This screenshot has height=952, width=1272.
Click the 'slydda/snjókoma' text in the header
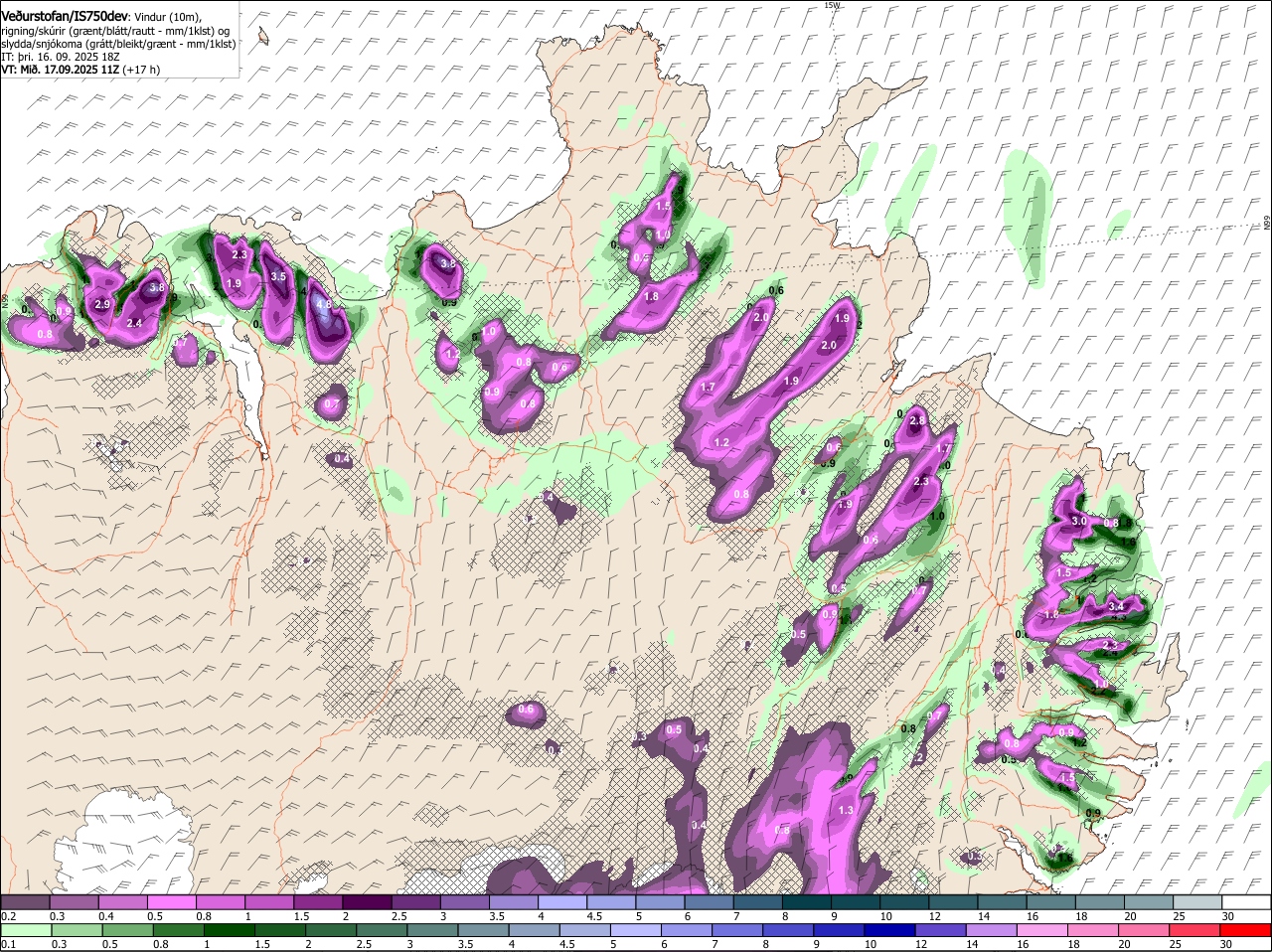tap(39, 44)
